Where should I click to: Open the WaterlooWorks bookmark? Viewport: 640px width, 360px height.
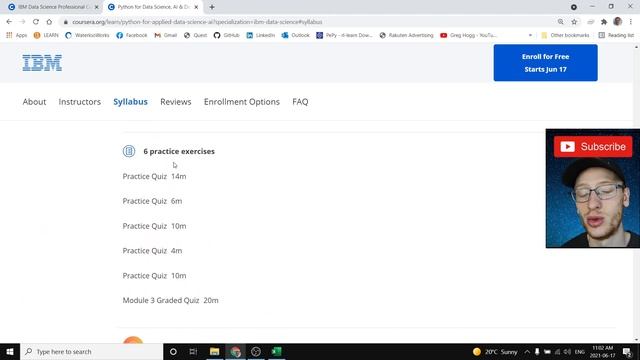(87, 36)
